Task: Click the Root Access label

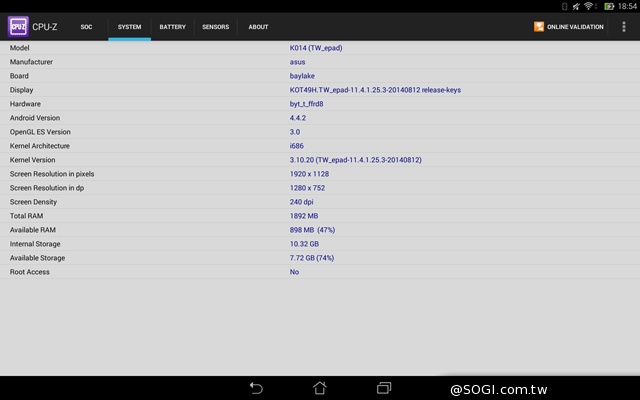Action: pyautogui.click(x=30, y=272)
